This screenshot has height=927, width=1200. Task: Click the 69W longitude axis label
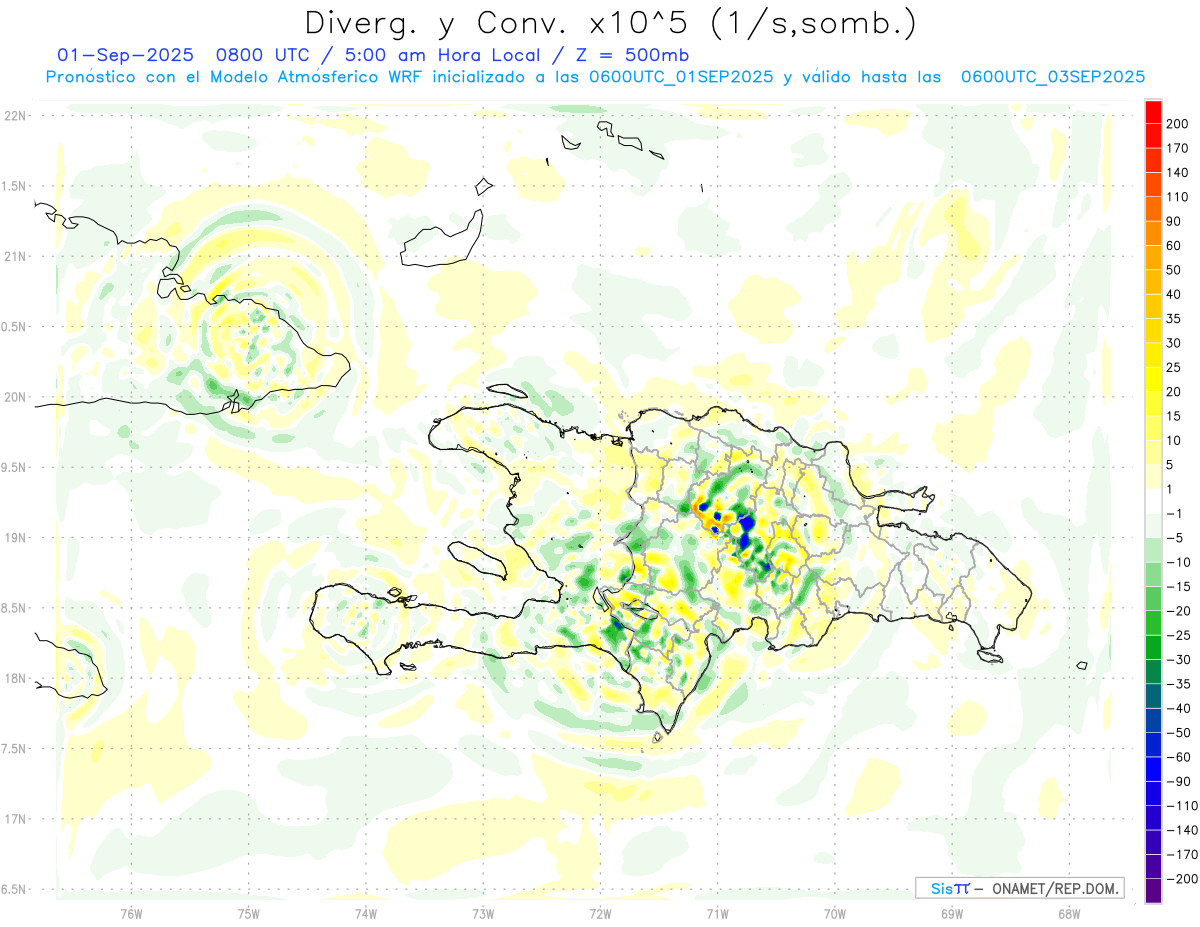(x=952, y=913)
